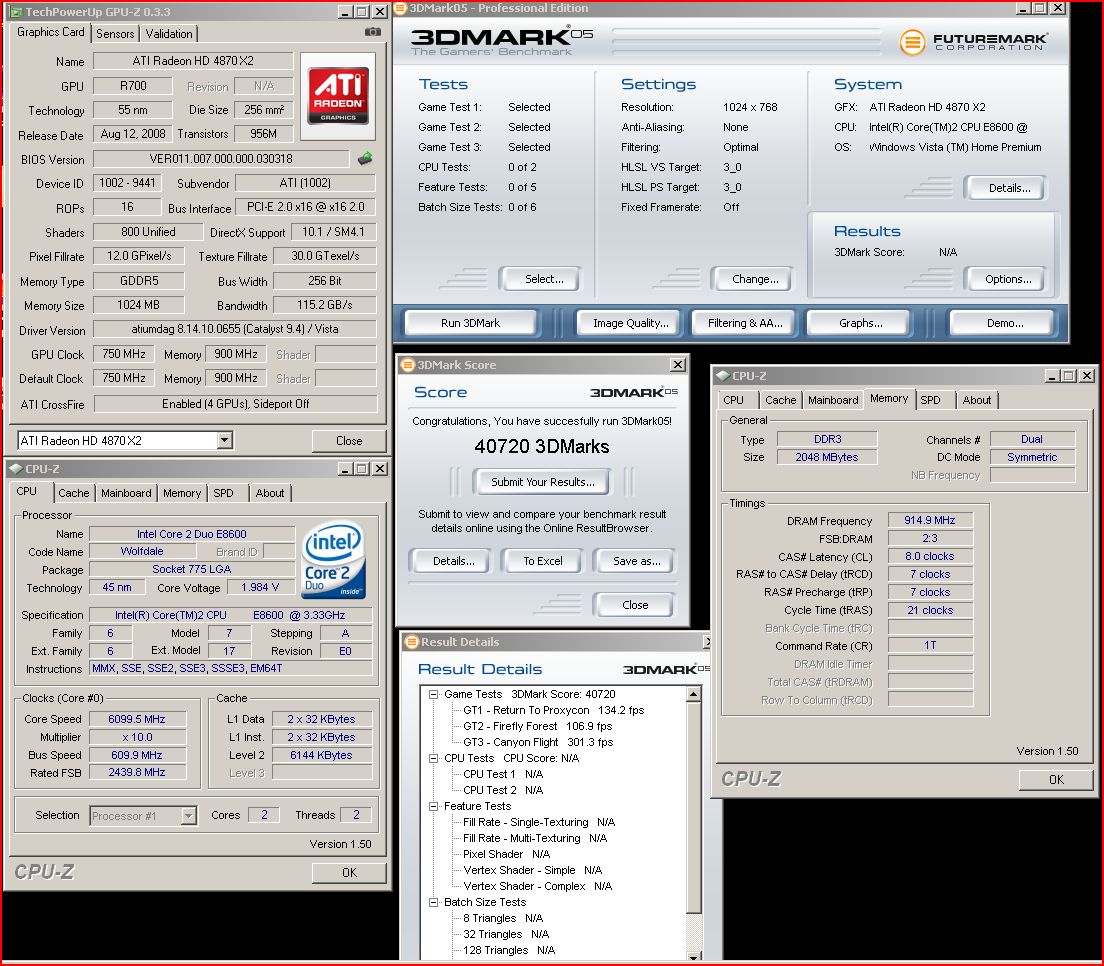Image resolution: width=1104 pixels, height=966 pixels.
Task: Click the 40720 3DMarks score text
Action: pos(542,446)
